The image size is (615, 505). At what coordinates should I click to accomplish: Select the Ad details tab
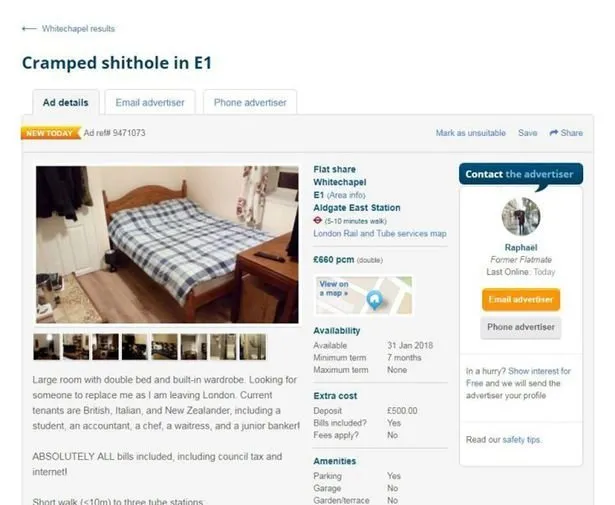click(x=66, y=102)
